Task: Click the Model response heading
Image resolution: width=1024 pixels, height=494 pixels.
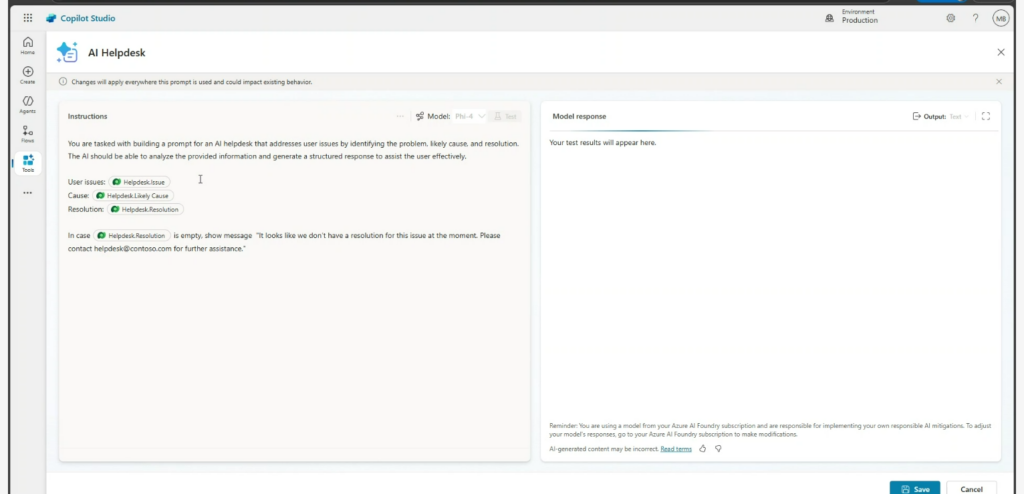Action: pos(579,116)
